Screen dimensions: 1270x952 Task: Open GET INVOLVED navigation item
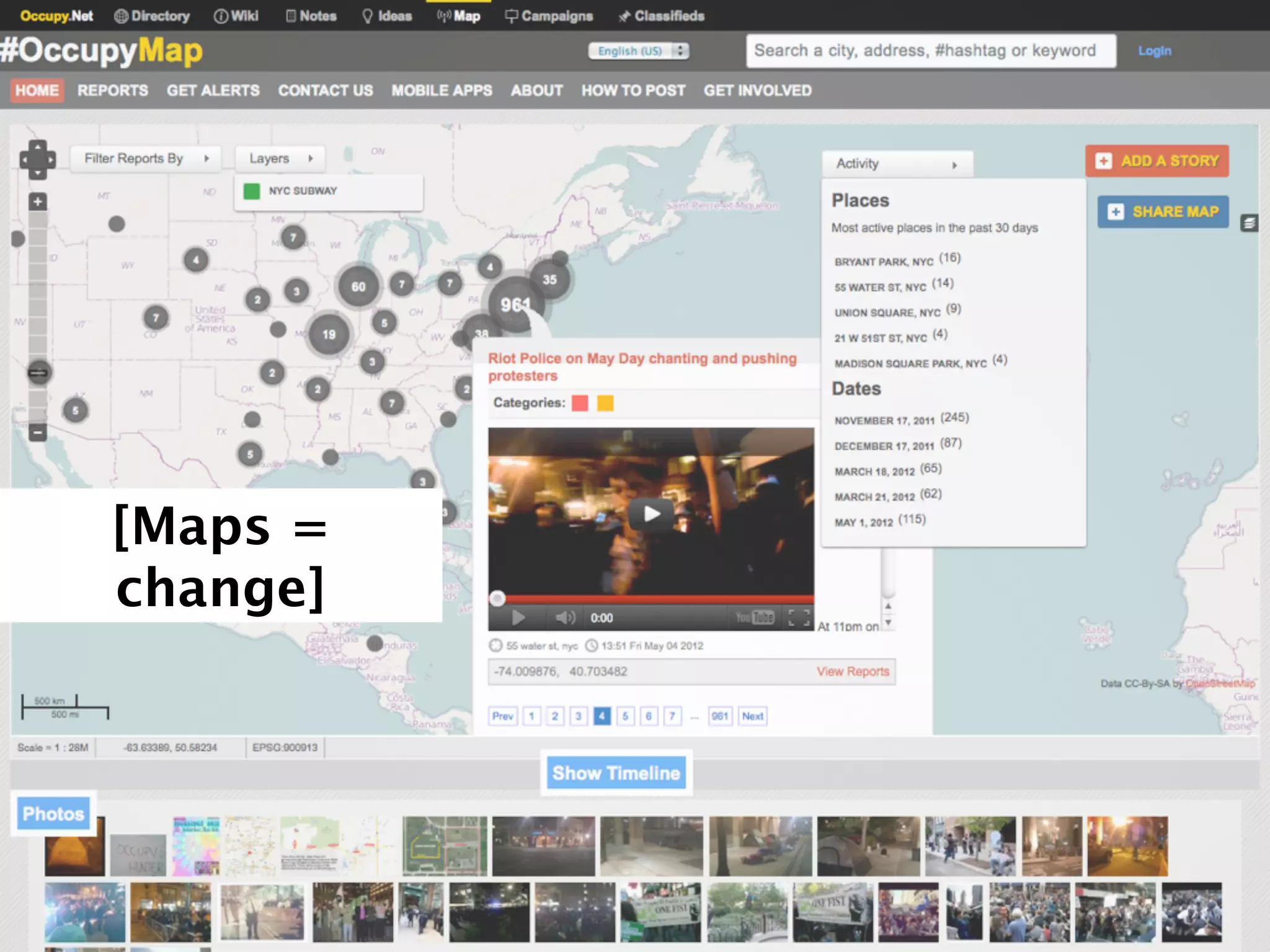tap(757, 90)
